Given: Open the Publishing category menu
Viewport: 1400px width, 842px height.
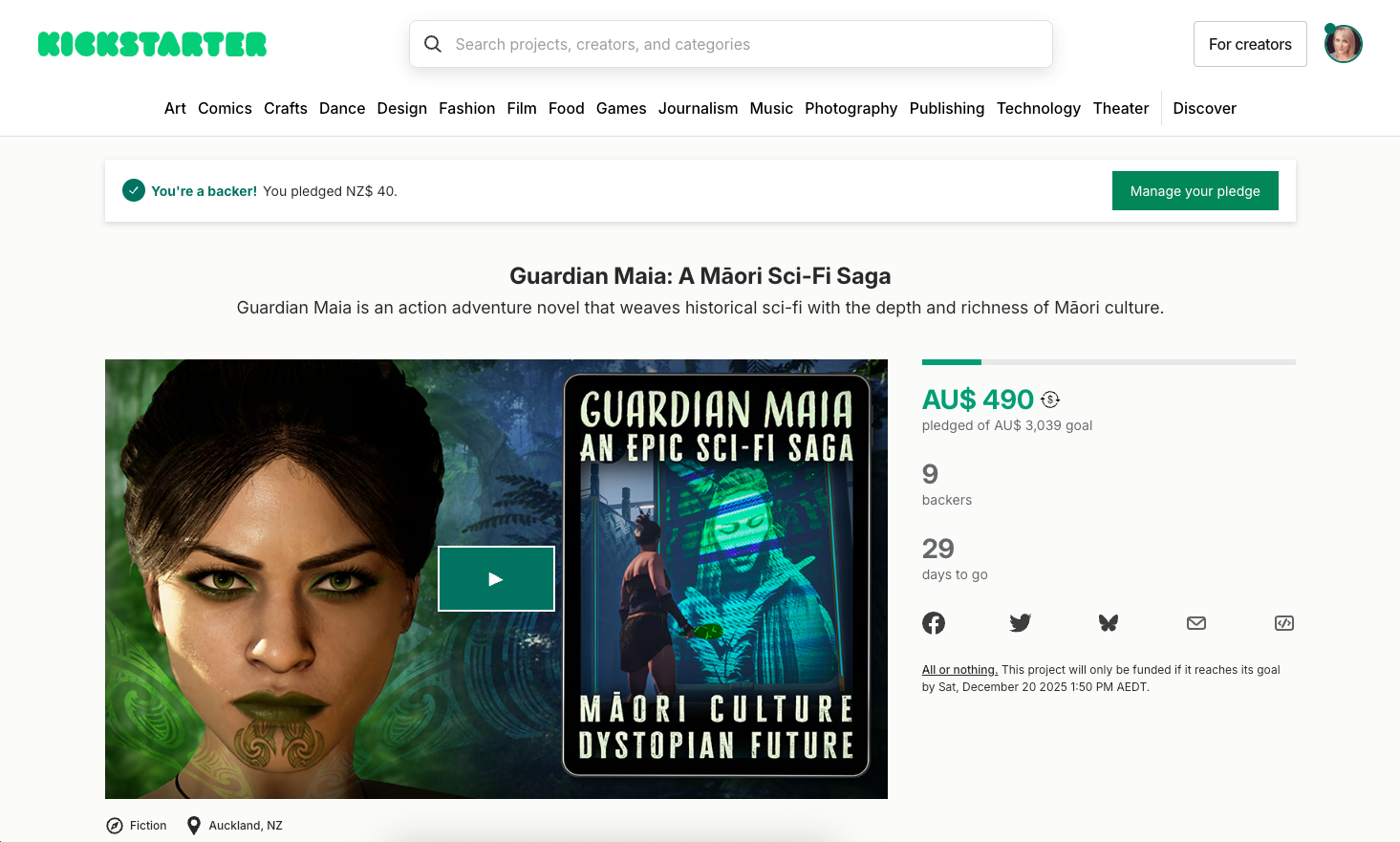Looking at the screenshot, I should [947, 108].
